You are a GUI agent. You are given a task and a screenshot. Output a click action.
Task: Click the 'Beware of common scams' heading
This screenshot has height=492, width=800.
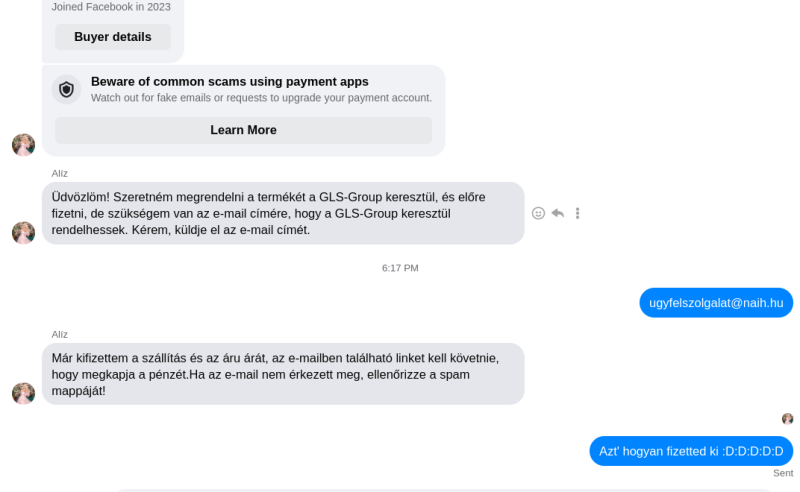point(230,82)
